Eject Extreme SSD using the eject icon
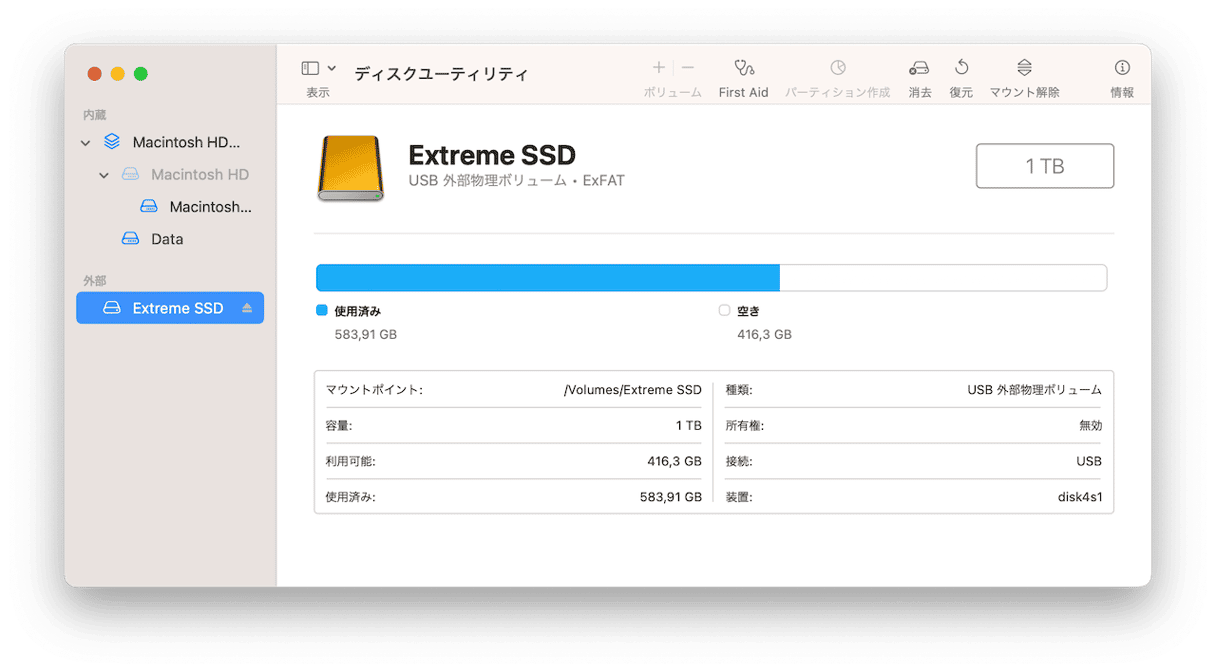 (x=247, y=308)
